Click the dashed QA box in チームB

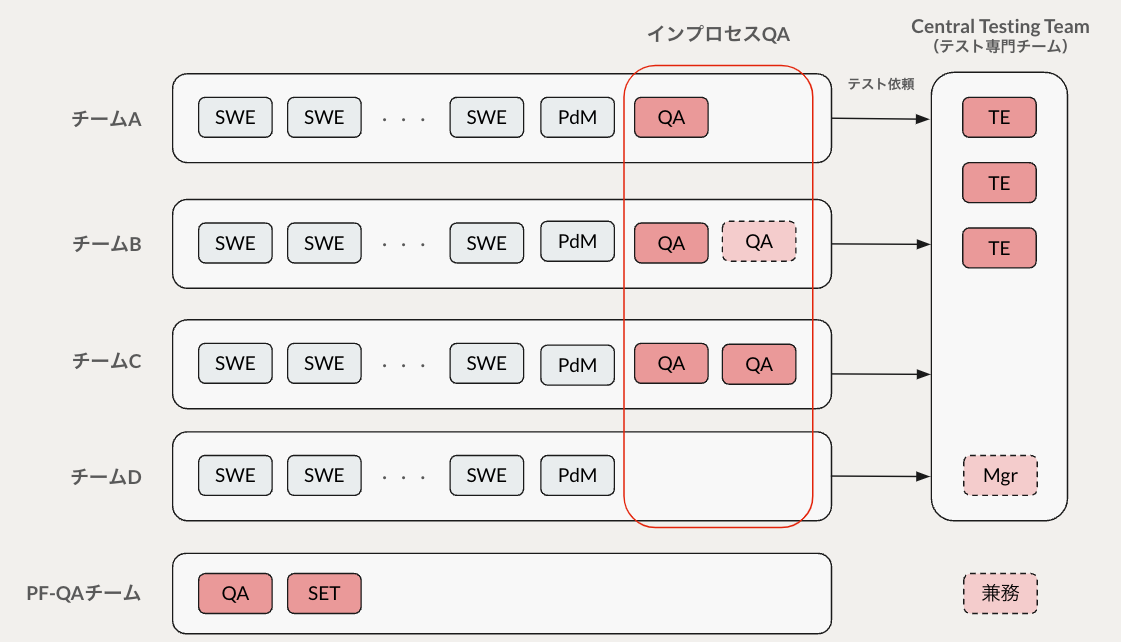tap(758, 241)
